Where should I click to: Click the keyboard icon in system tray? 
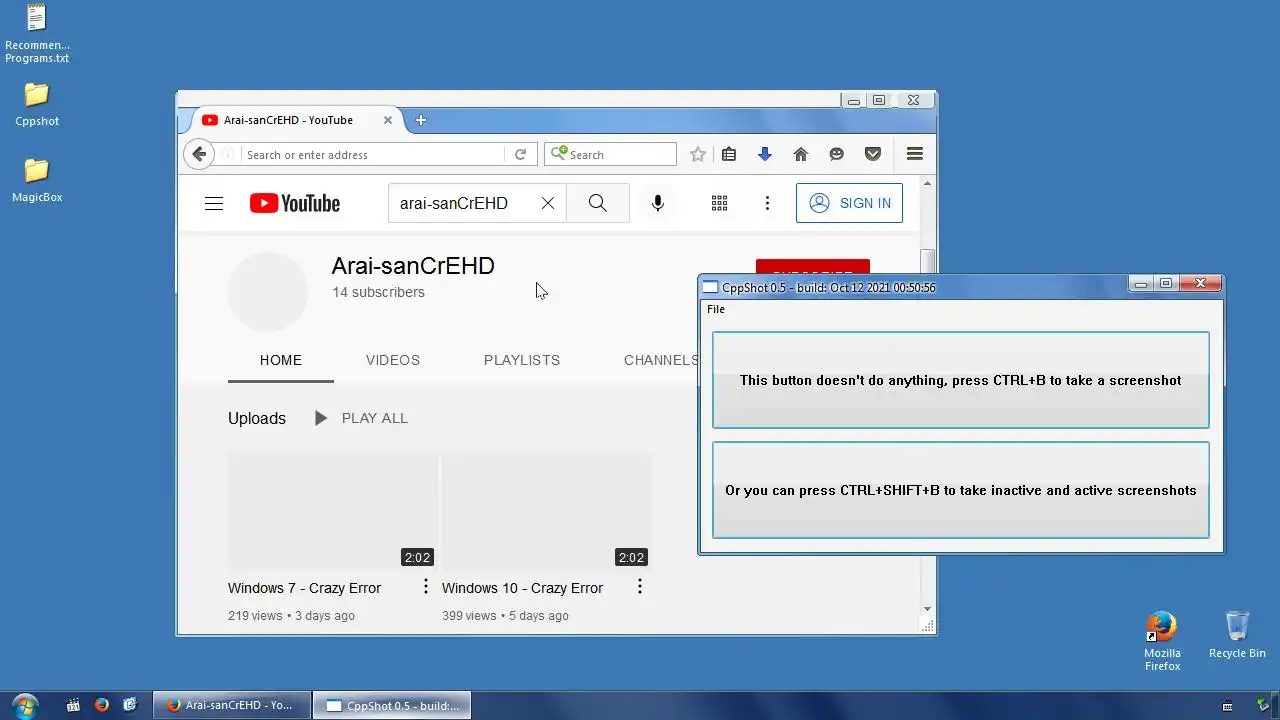[x=1228, y=706]
